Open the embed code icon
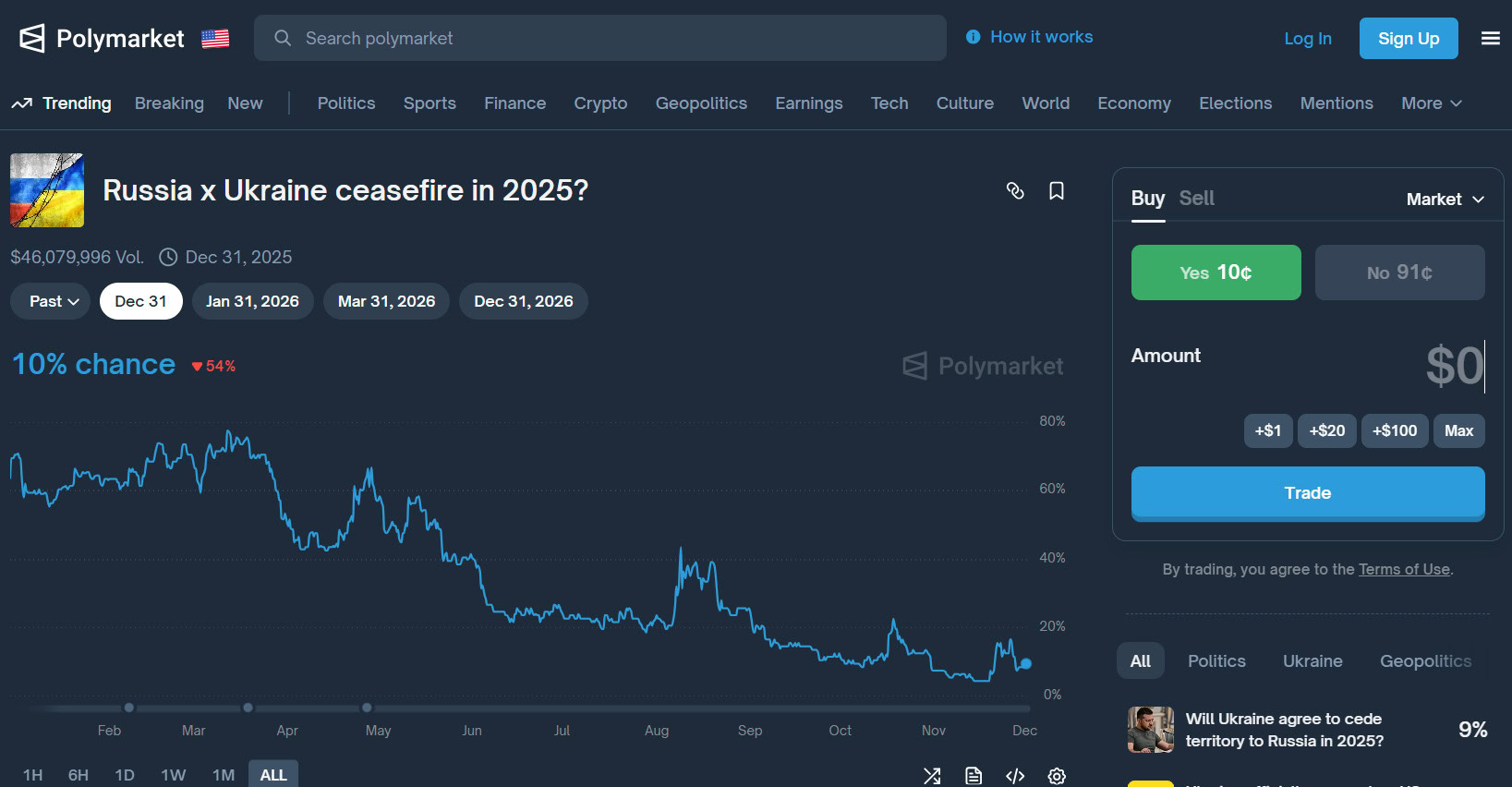Viewport: 1512px width, 787px height. click(1015, 776)
